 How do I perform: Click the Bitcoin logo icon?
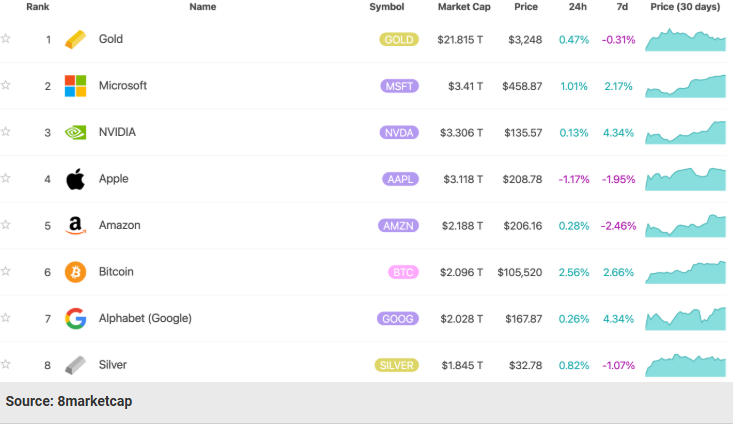coord(75,272)
